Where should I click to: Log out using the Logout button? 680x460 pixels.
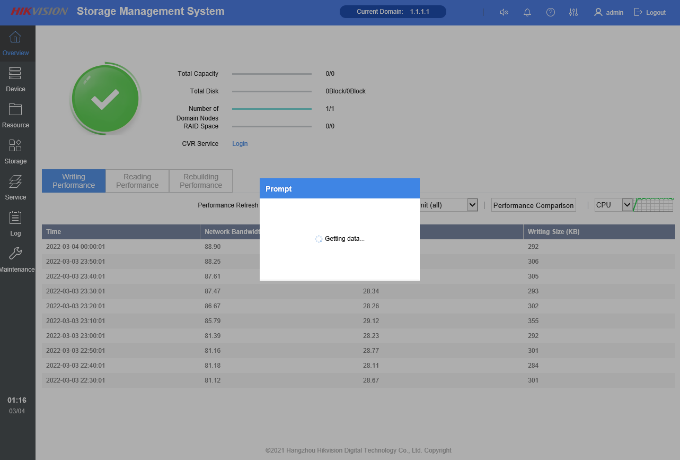[650, 12]
